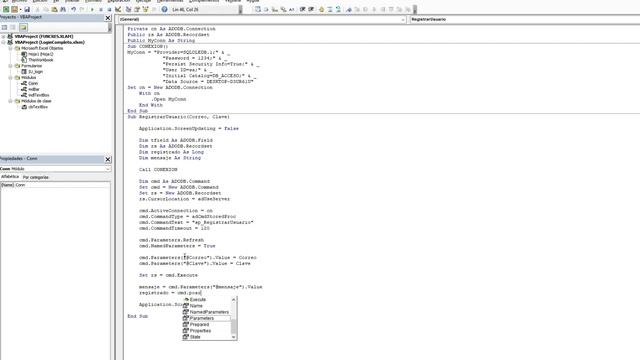Image resolution: width=640 pixels, height=360 pixels.
Task: Click the Run Sub play icon
Action: click(x=92, y=9)
